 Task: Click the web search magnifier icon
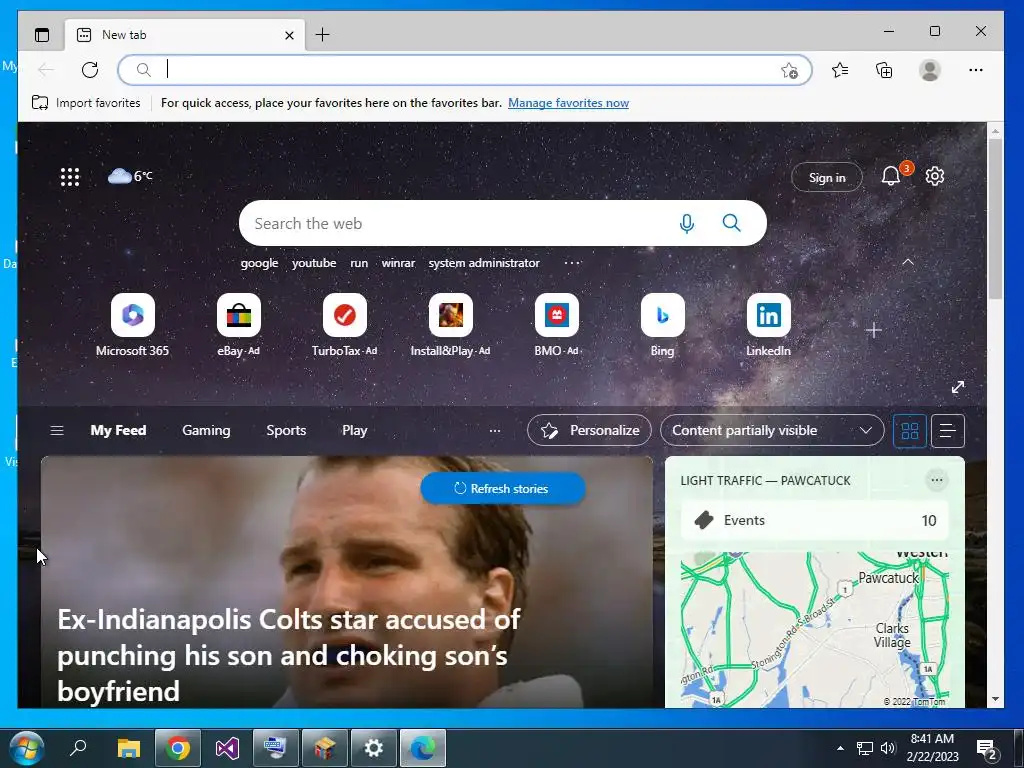(x=731, y=223)
